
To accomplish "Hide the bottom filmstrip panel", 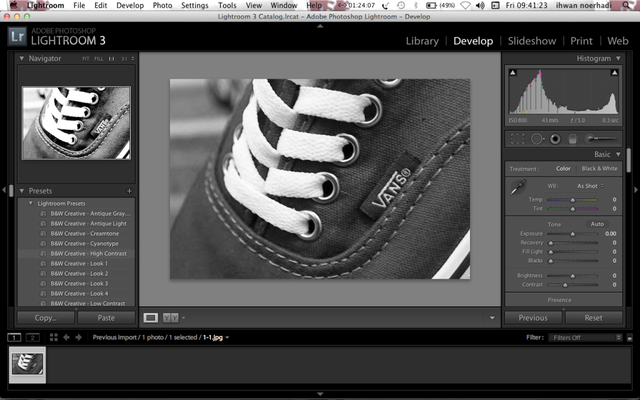I will (x=320, y=394).
